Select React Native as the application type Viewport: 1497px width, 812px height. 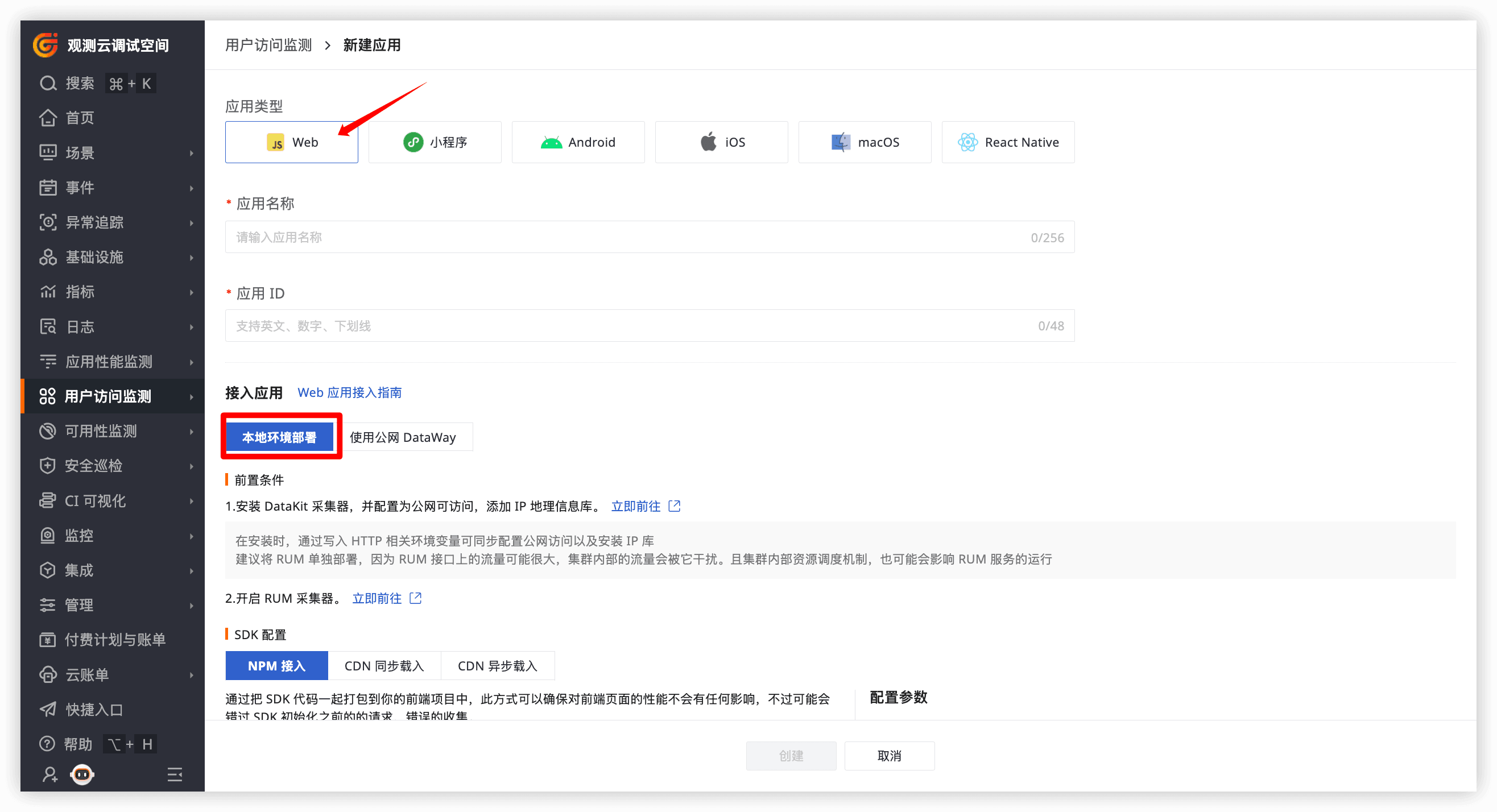[1008, 142]
